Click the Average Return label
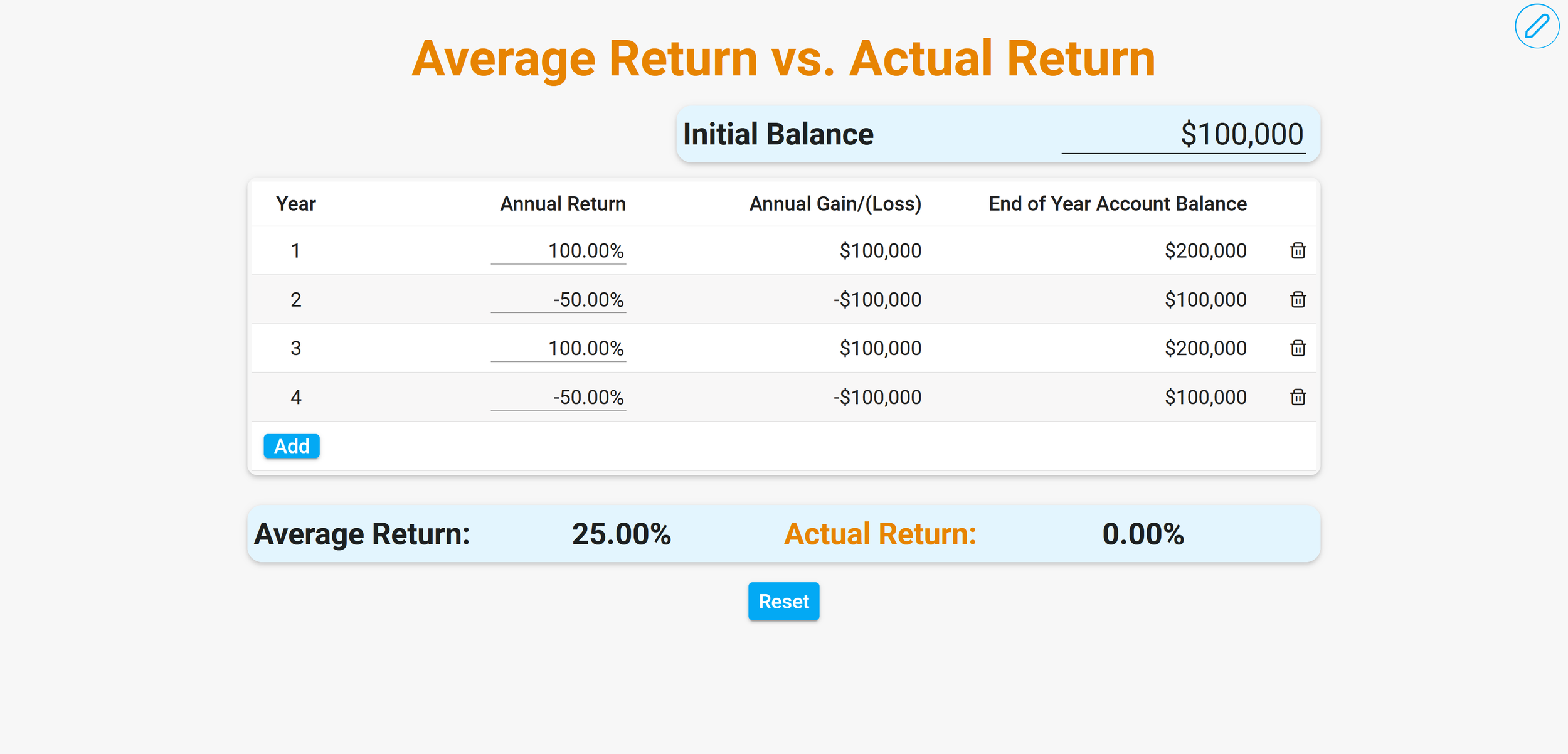This screenshot has height=754, width=1568. click(x=361, y=534)
